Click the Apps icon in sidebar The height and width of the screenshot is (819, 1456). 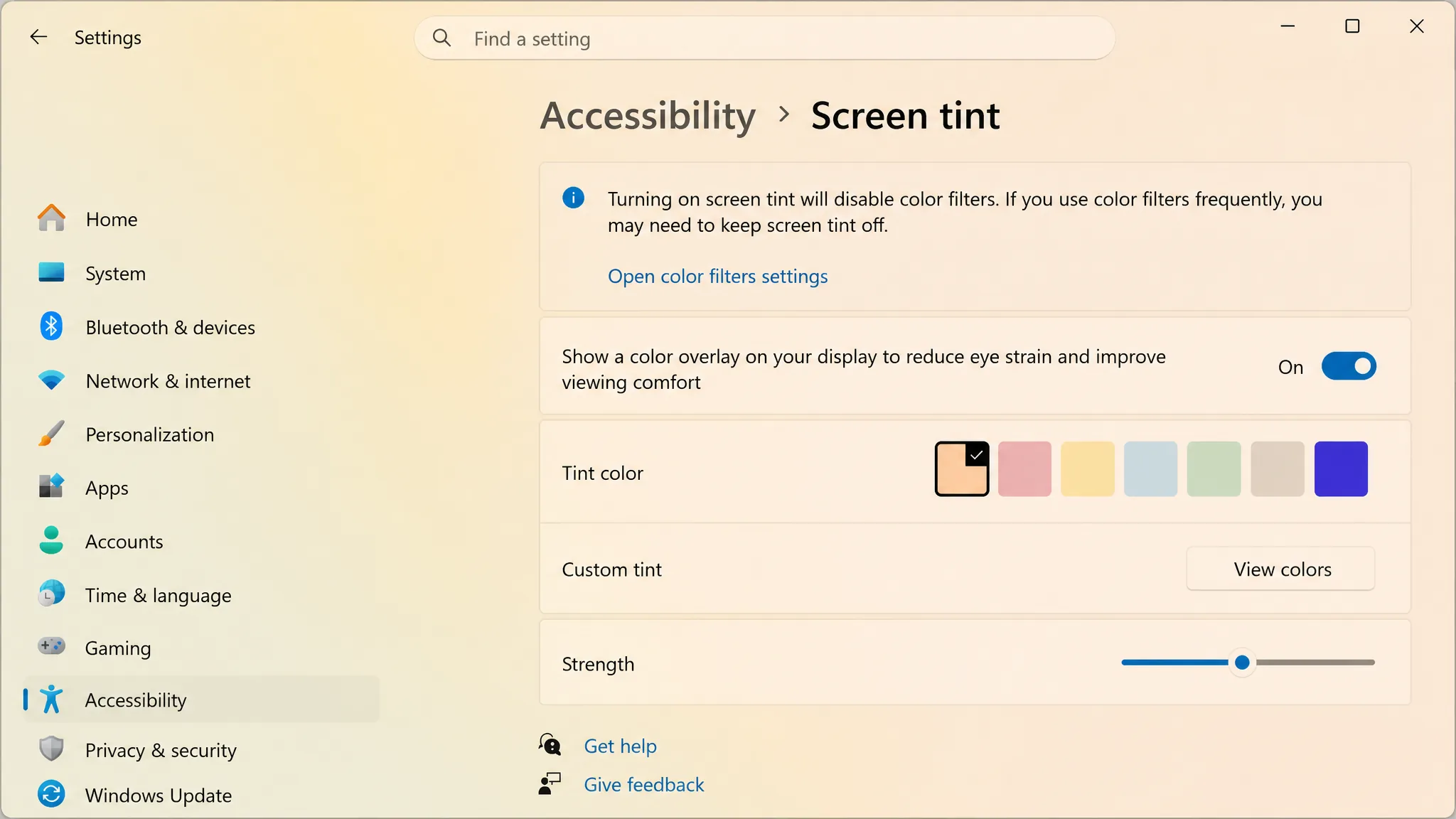(x=51, y=487)
